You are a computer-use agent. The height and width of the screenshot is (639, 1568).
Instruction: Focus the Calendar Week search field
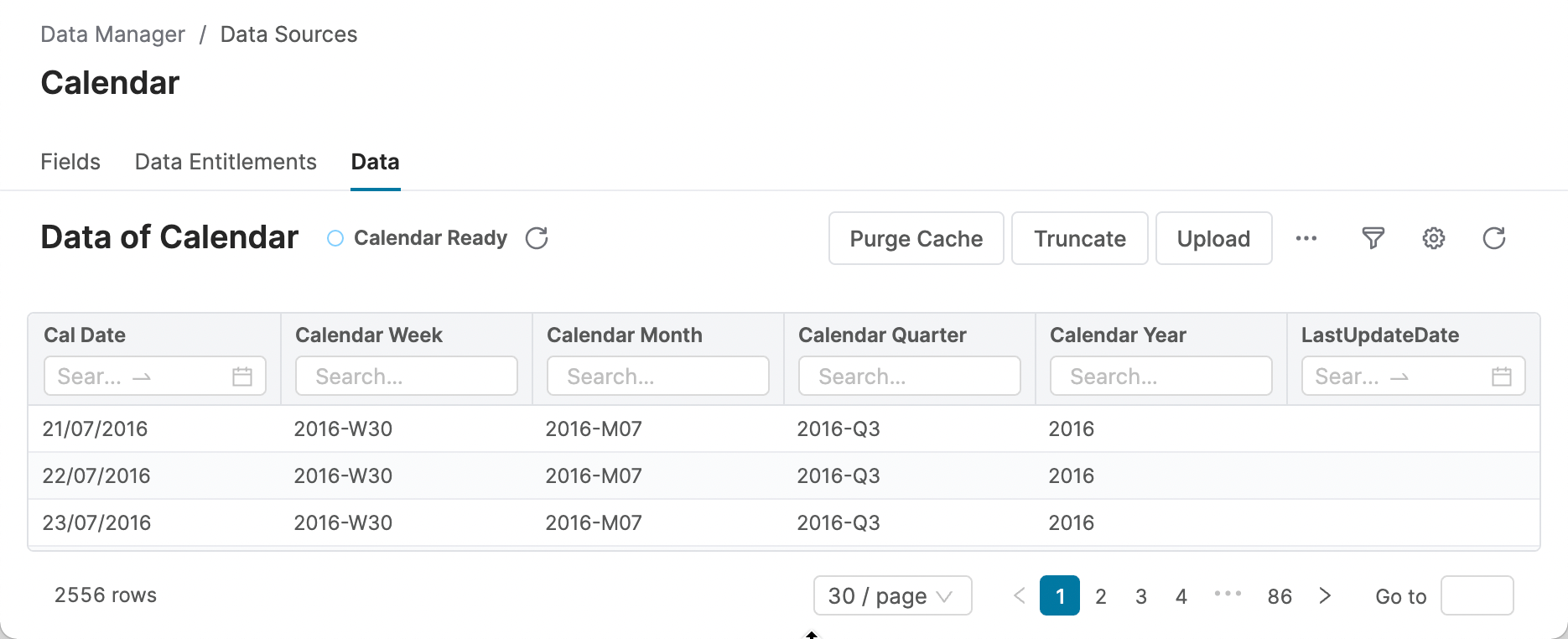[407, 377]
